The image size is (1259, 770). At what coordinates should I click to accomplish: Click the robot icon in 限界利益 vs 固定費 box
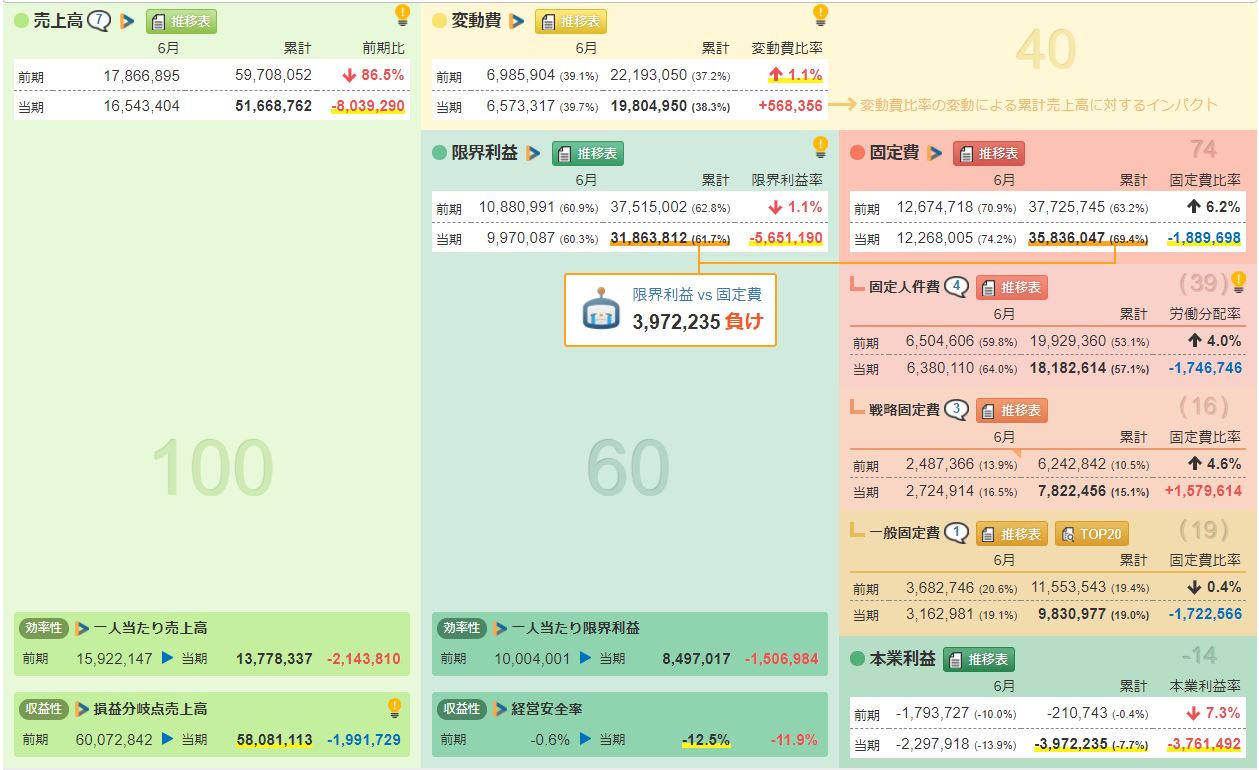[x=601, y=309]
